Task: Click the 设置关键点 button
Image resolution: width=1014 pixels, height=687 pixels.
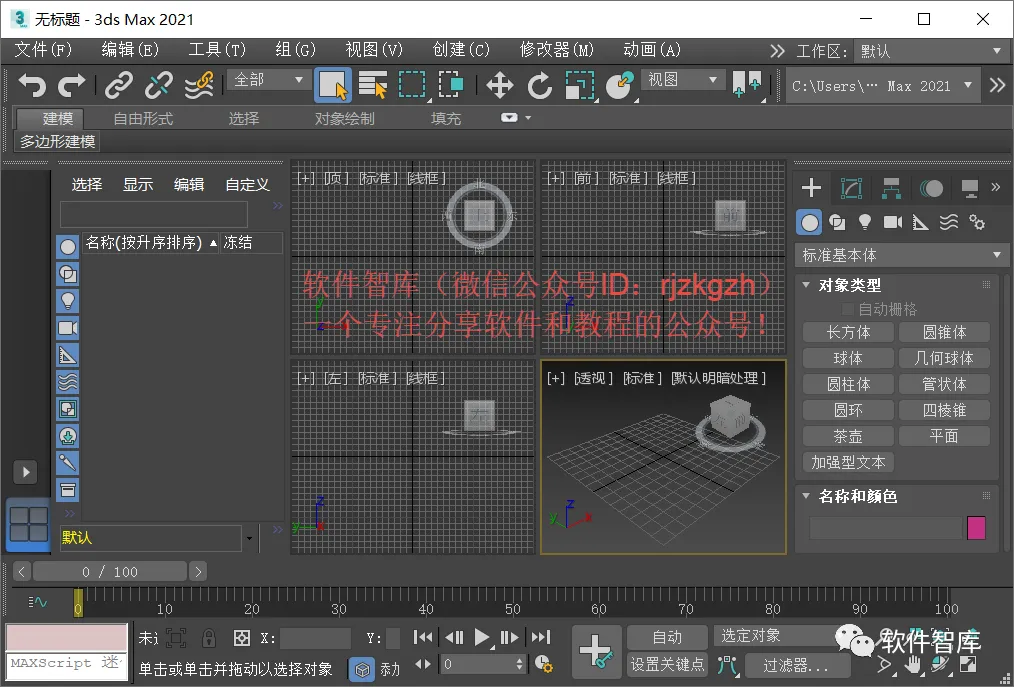Action: (x=667, y=664)
